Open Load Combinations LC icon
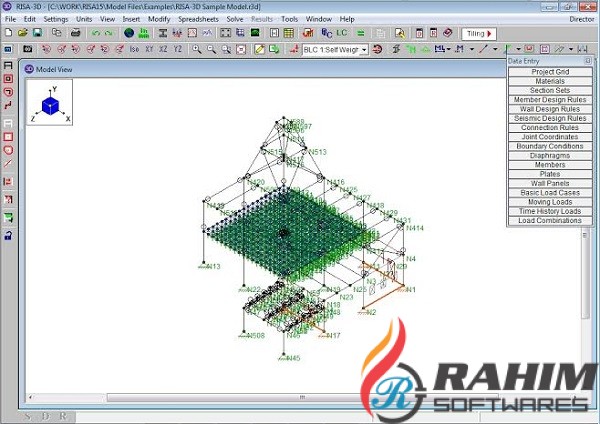The width and height of the screenshot is (600, 424). coord(342,33)
